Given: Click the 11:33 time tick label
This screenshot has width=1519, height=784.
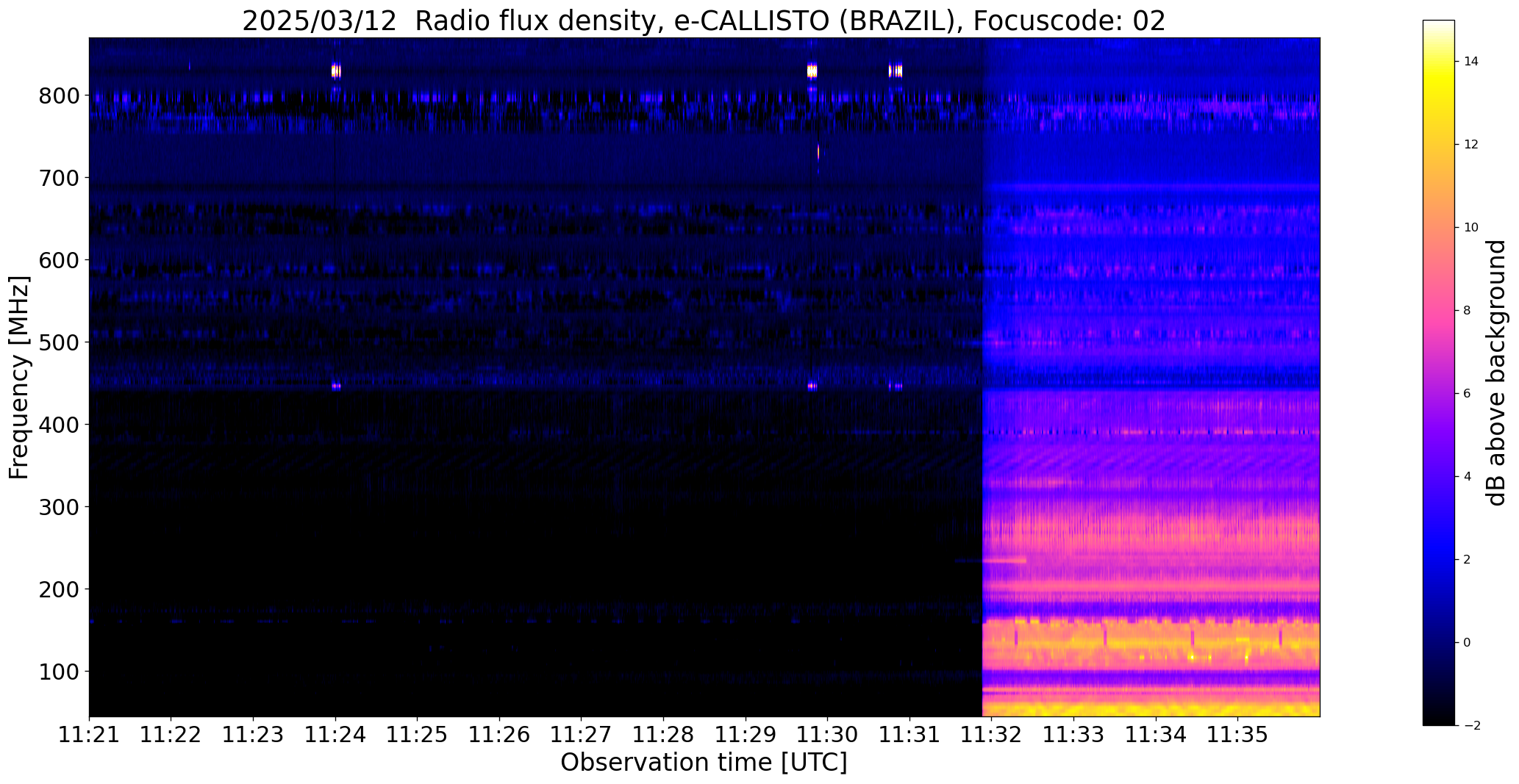Looking at the screenshot, I should click(1074, 734).
